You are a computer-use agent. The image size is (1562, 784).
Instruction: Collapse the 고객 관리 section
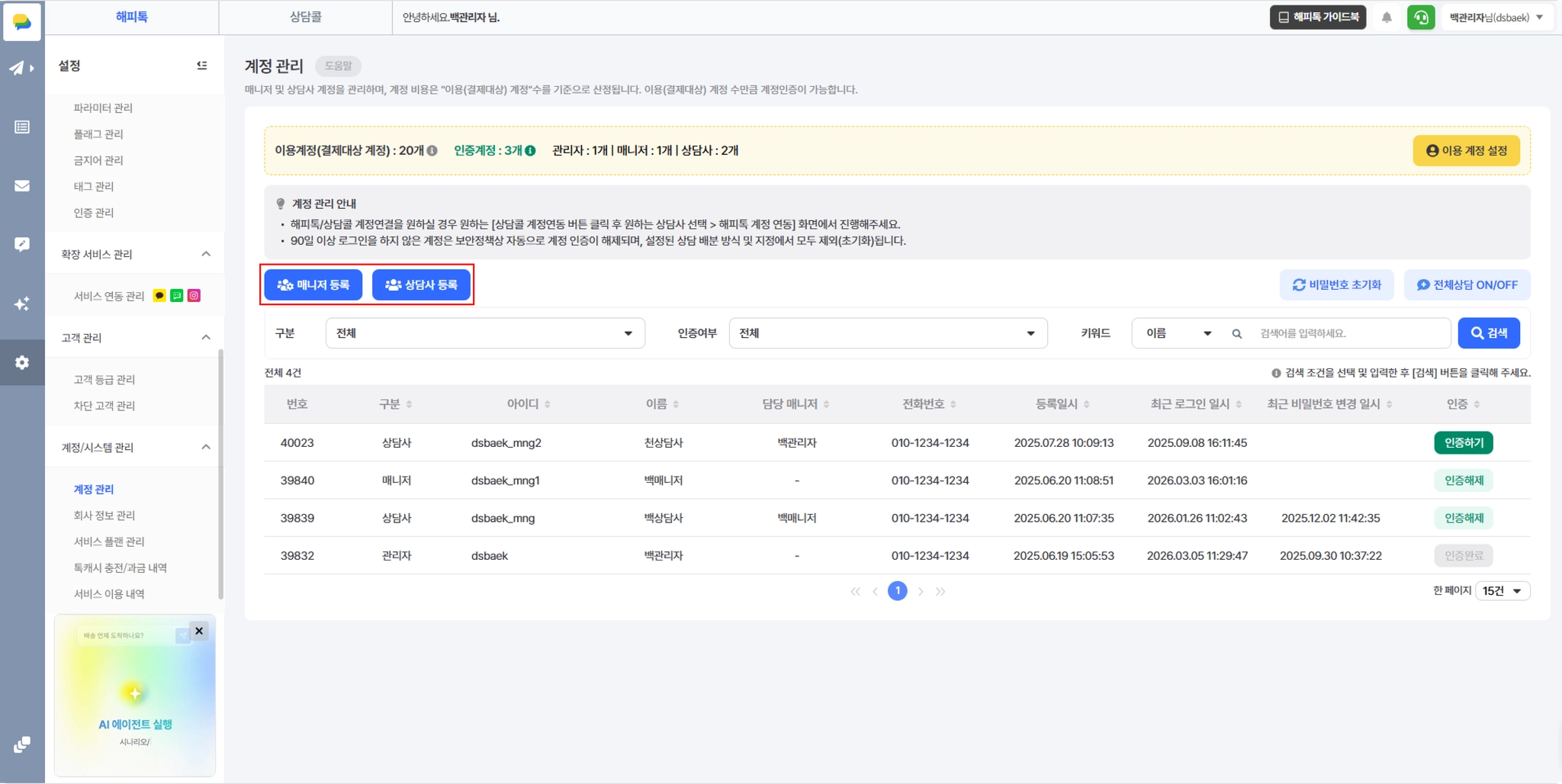tap(206, 337)
